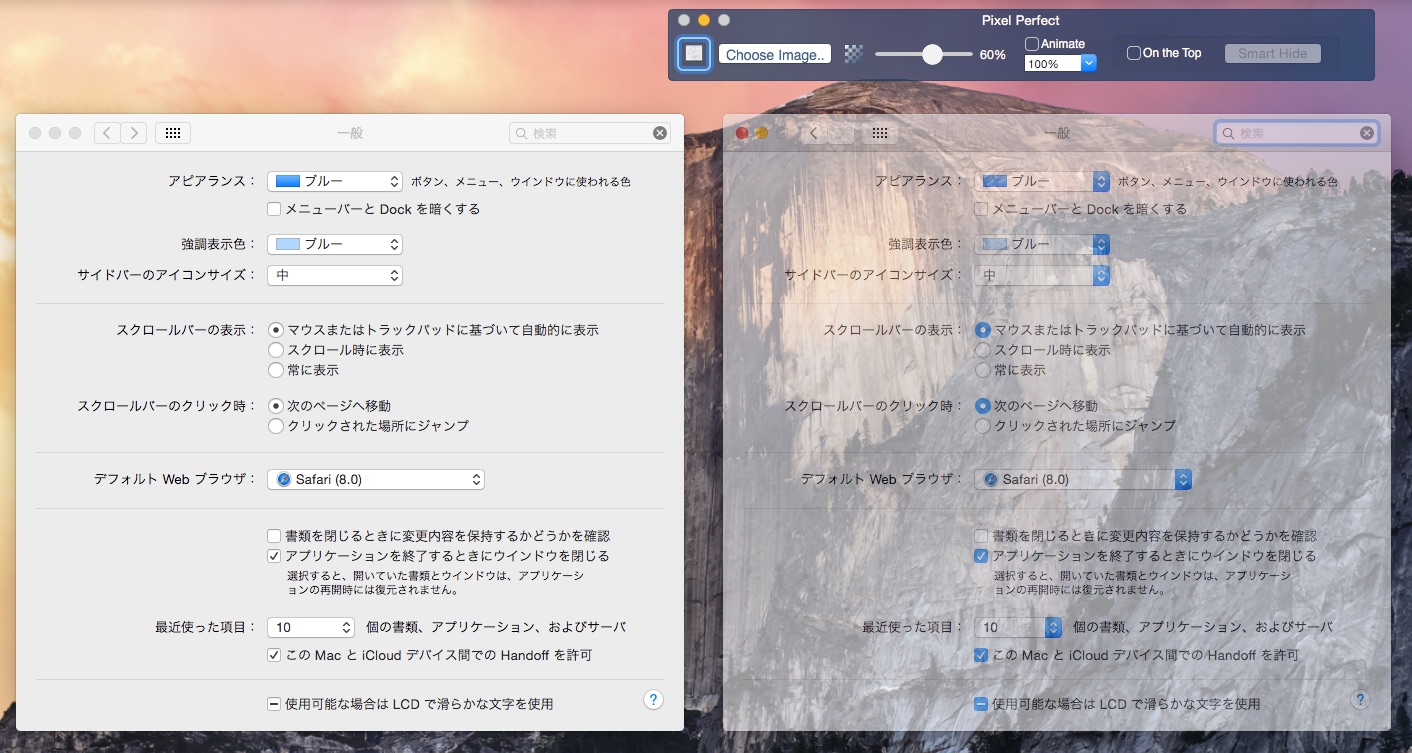Clear search in the translucent right window
Image resolution: width=1412 pixels, height=753 pixels.
(1367, 133)
